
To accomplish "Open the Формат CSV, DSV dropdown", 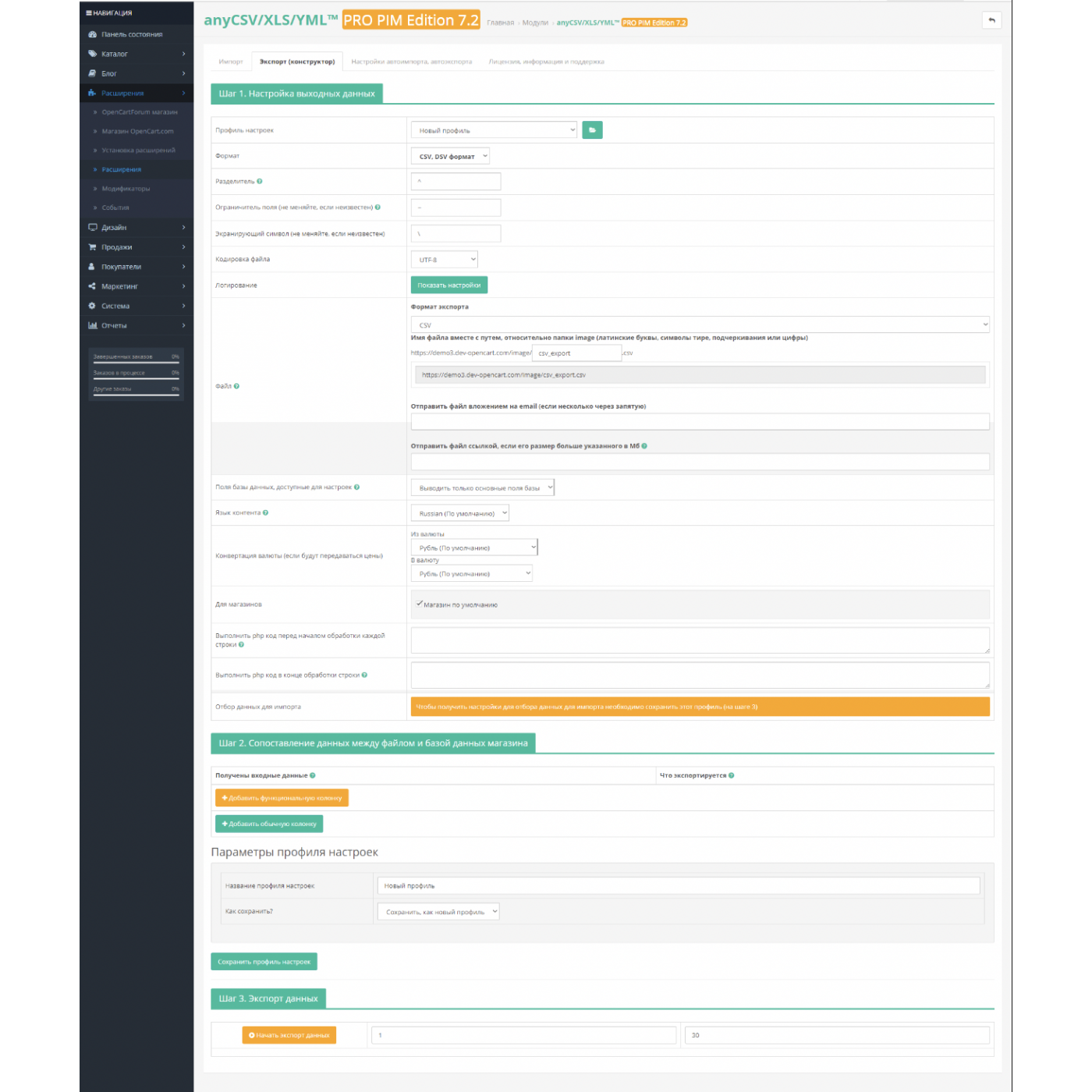I will pyautogui.click(x=450, y=157).
